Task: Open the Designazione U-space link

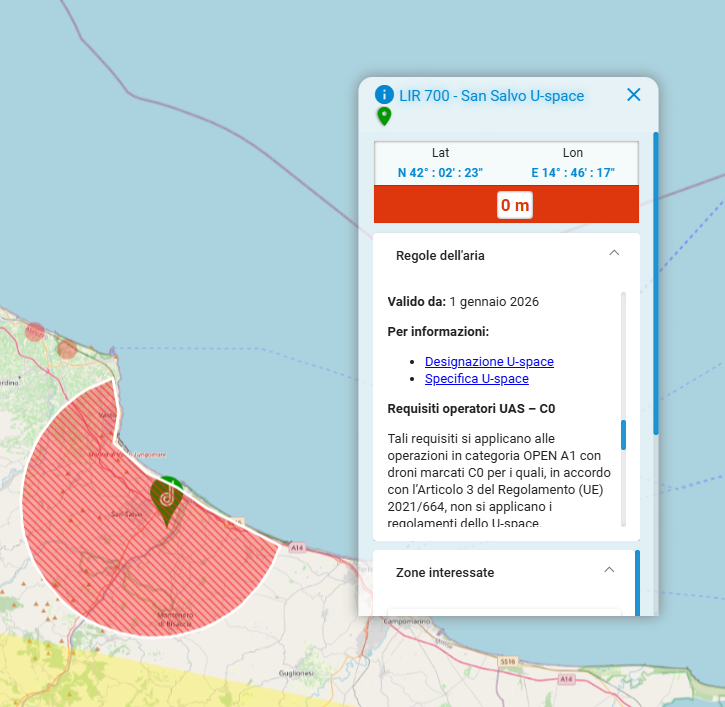Action: [x=489, y=362]
